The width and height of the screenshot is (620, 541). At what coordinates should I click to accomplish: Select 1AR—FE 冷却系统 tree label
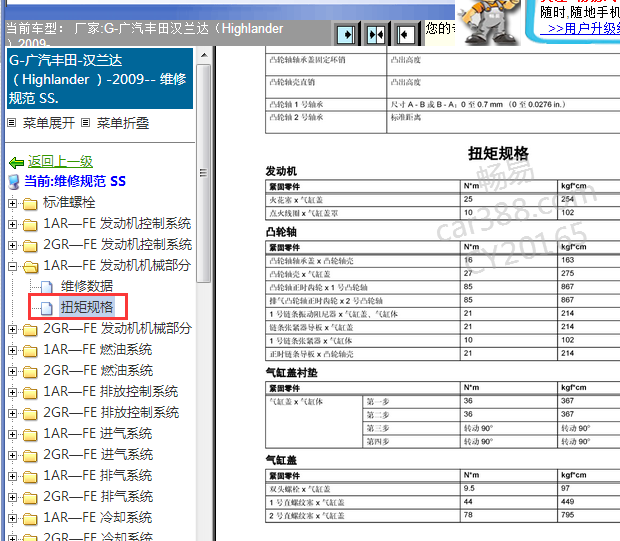(x=98, y=518)
